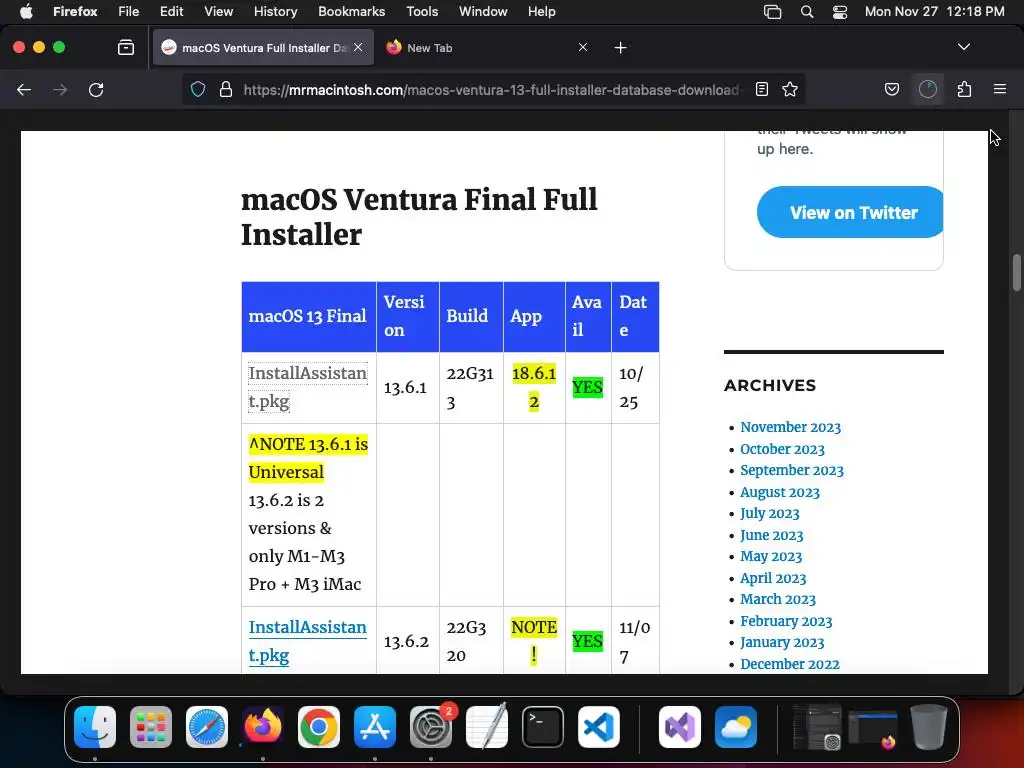Open May 2023 archive link
Image resolution: width=1024 pixels, height=768 pixels.
pyautogui.click(x=771, y=556)
